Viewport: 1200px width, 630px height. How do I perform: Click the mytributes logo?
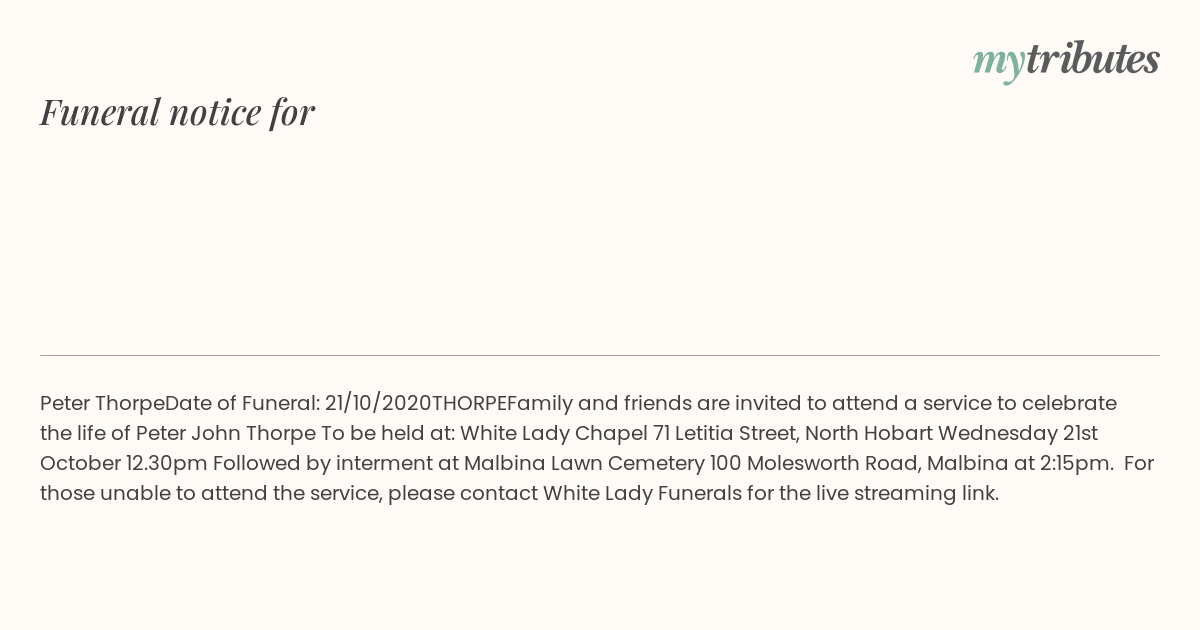click(1066, 60)
